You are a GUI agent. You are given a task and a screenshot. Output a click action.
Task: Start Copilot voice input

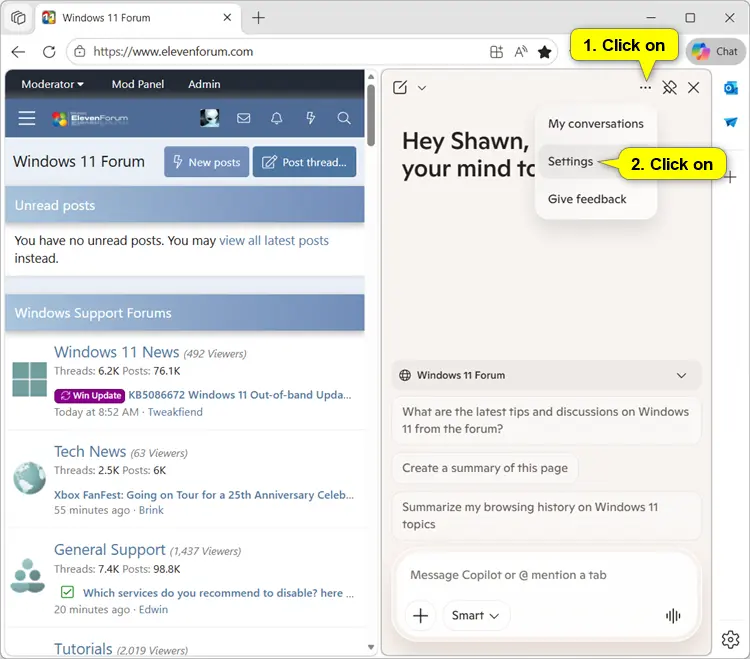tap(673, 616)
